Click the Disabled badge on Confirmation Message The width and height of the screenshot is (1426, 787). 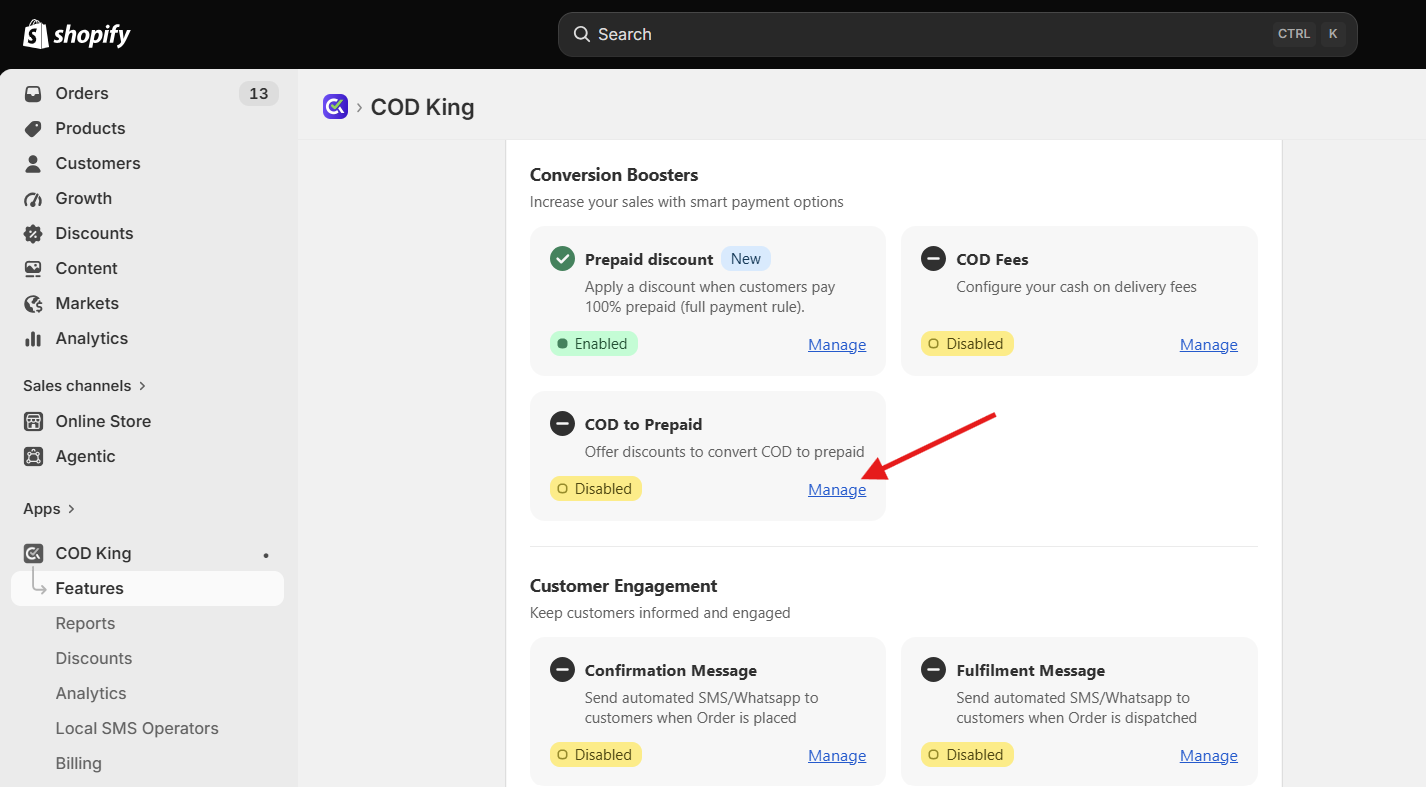pyautogui.click(x=596, y=755)
